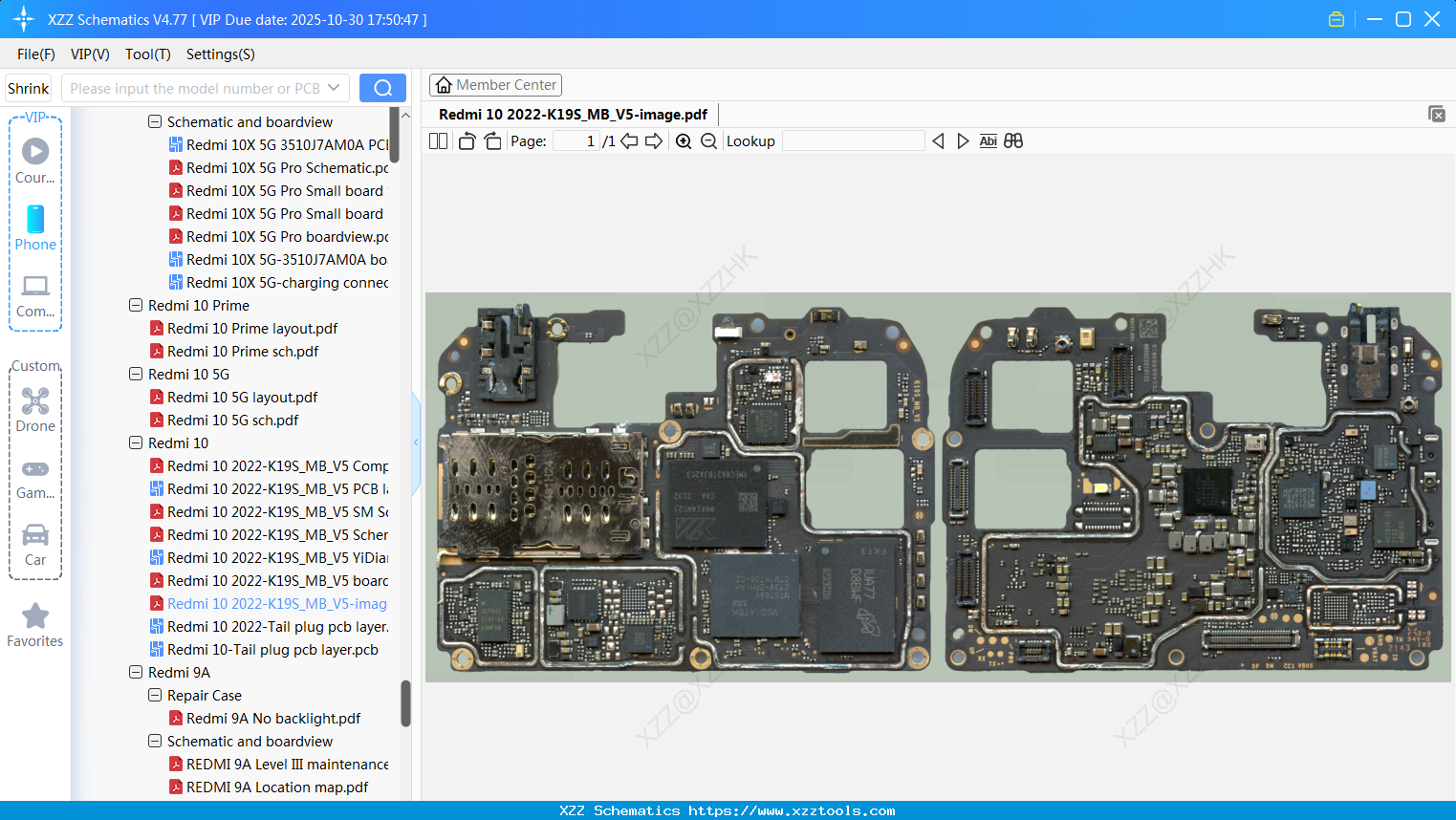The height and width of the screenshot is (820, 1456).
Task: Collapse the Redmi 10 tree node
Action: coord(135,442)
